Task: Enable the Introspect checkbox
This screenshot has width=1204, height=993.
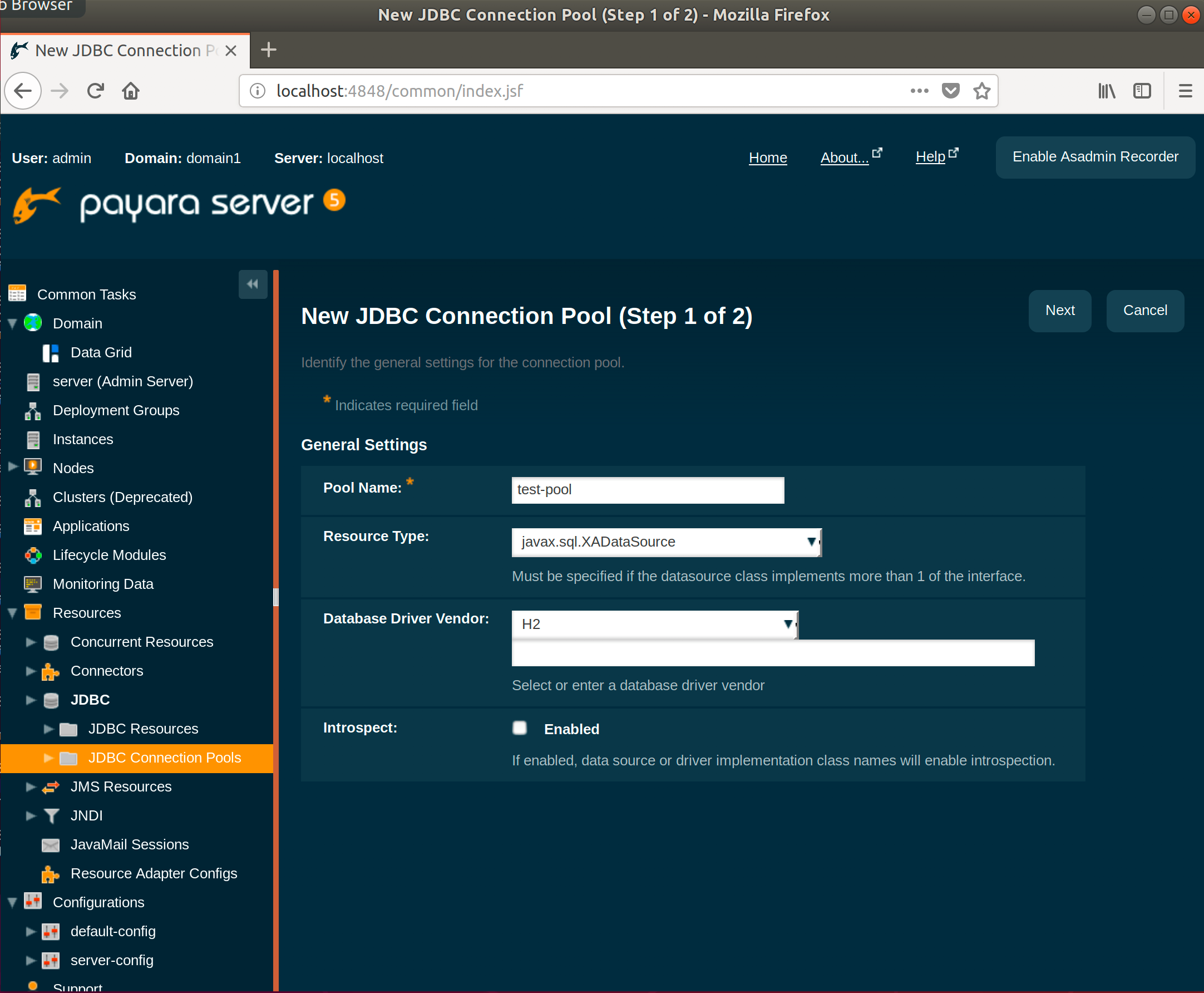Action: click(519, 728)
